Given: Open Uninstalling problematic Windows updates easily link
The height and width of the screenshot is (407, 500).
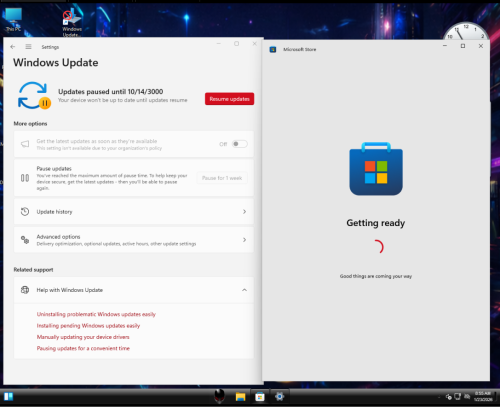Looking at the screenshot, I should tap(96, 314).
